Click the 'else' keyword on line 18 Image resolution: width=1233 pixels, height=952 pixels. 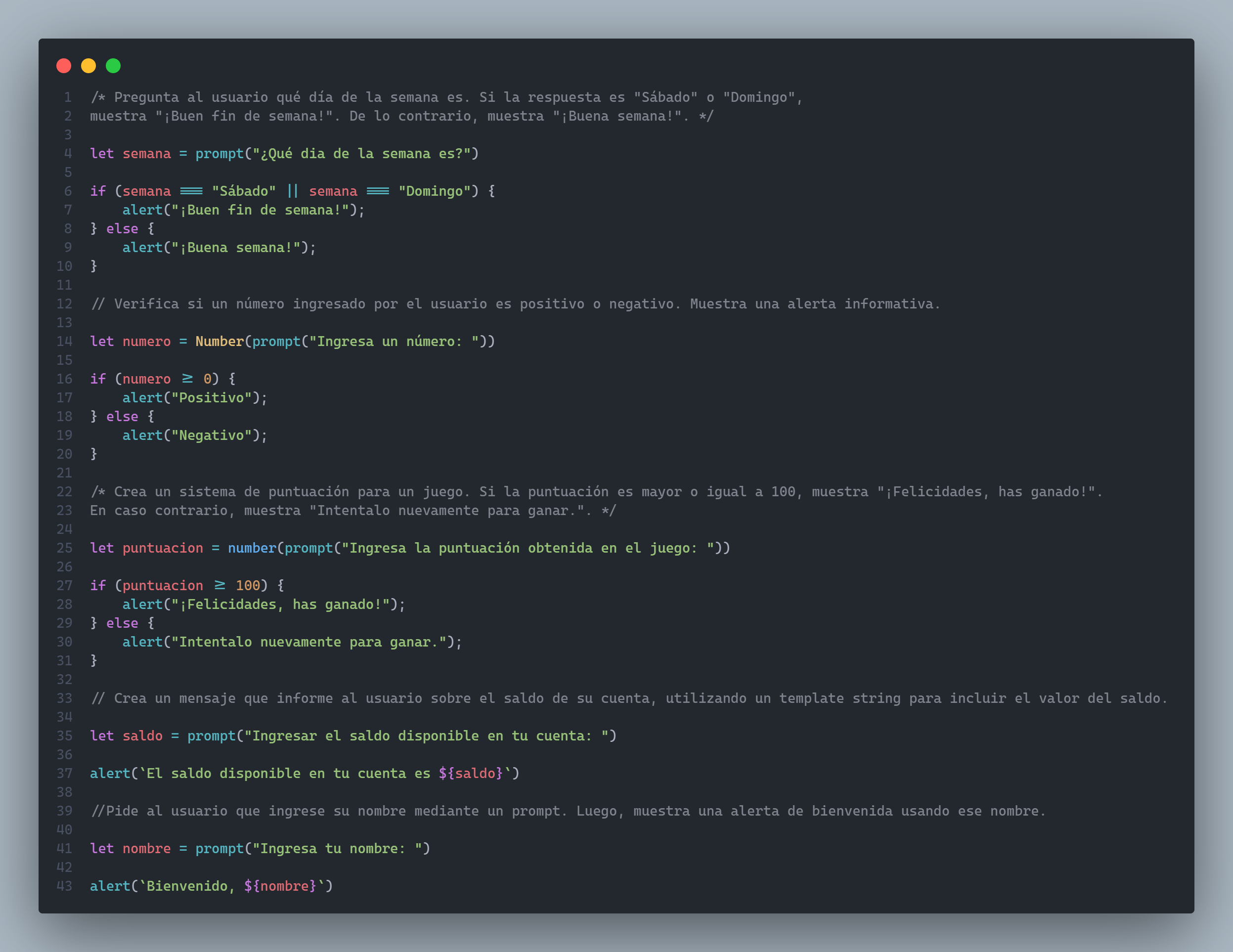click(x=123, y=417)
